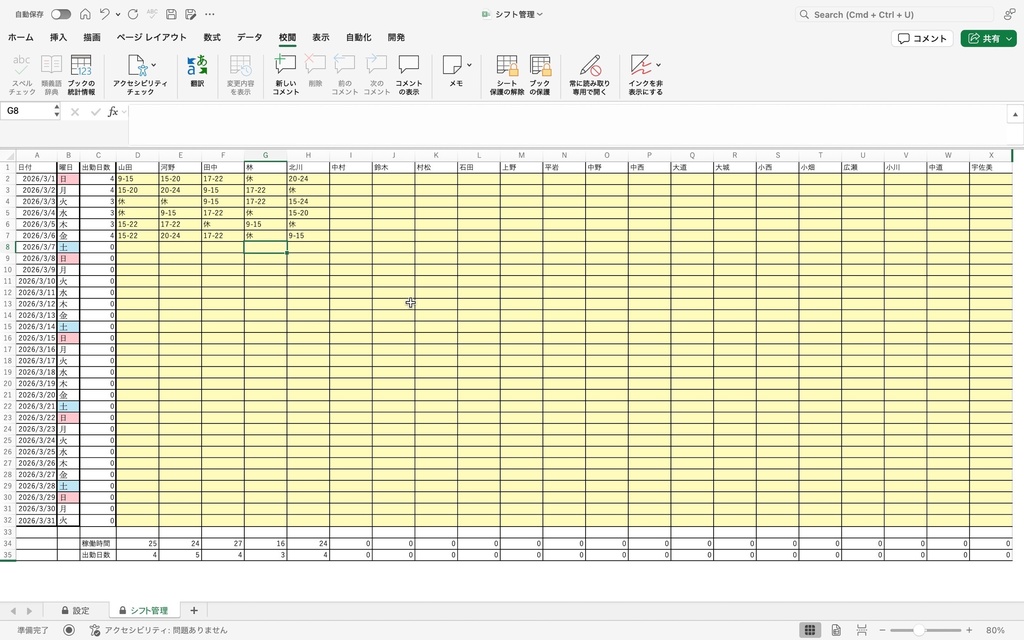Open the 挿入 ribbon tab
This screenshot has height=640, width=1024.
pos(58,37)
